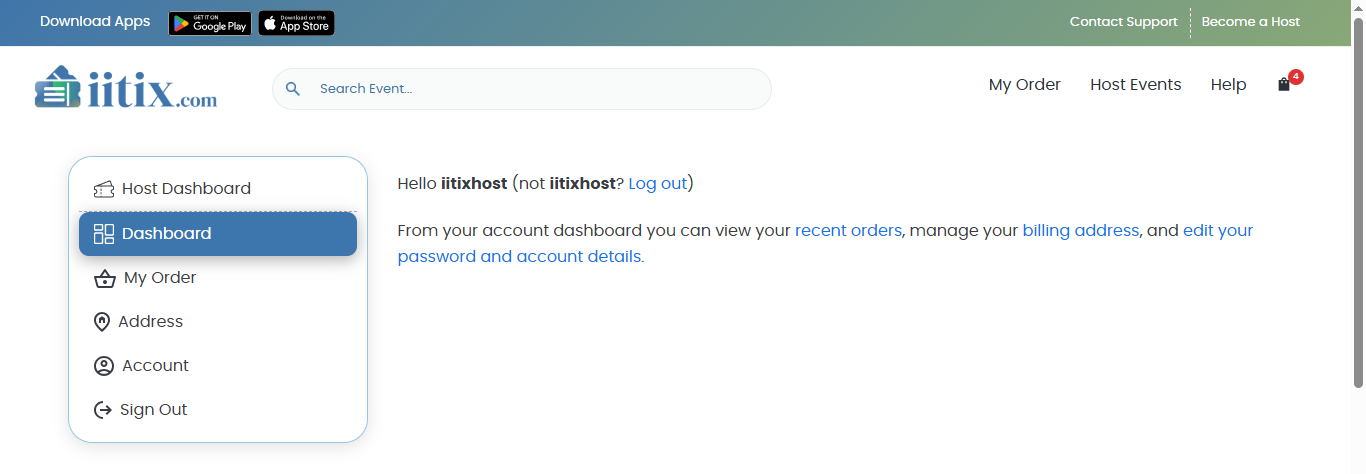Go to Host Events in navigation
Screen dimensions: 1366x474
point(1135,85)
